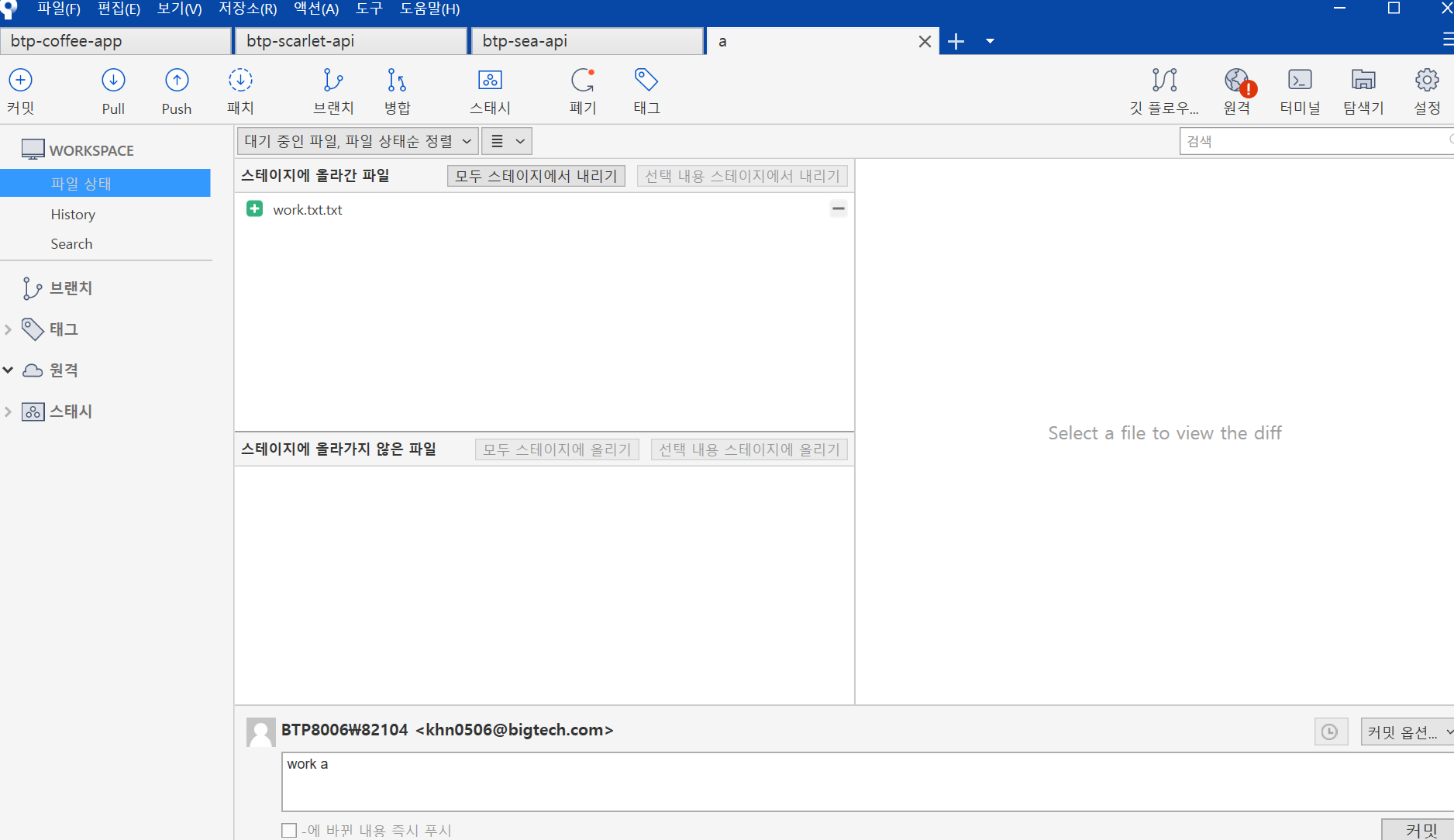Image resolution: width=1454 pixels, height=840 pixels.
Task: Open the Edit (편집) menu
Action: pyautogui.click(x=119, y=9)
